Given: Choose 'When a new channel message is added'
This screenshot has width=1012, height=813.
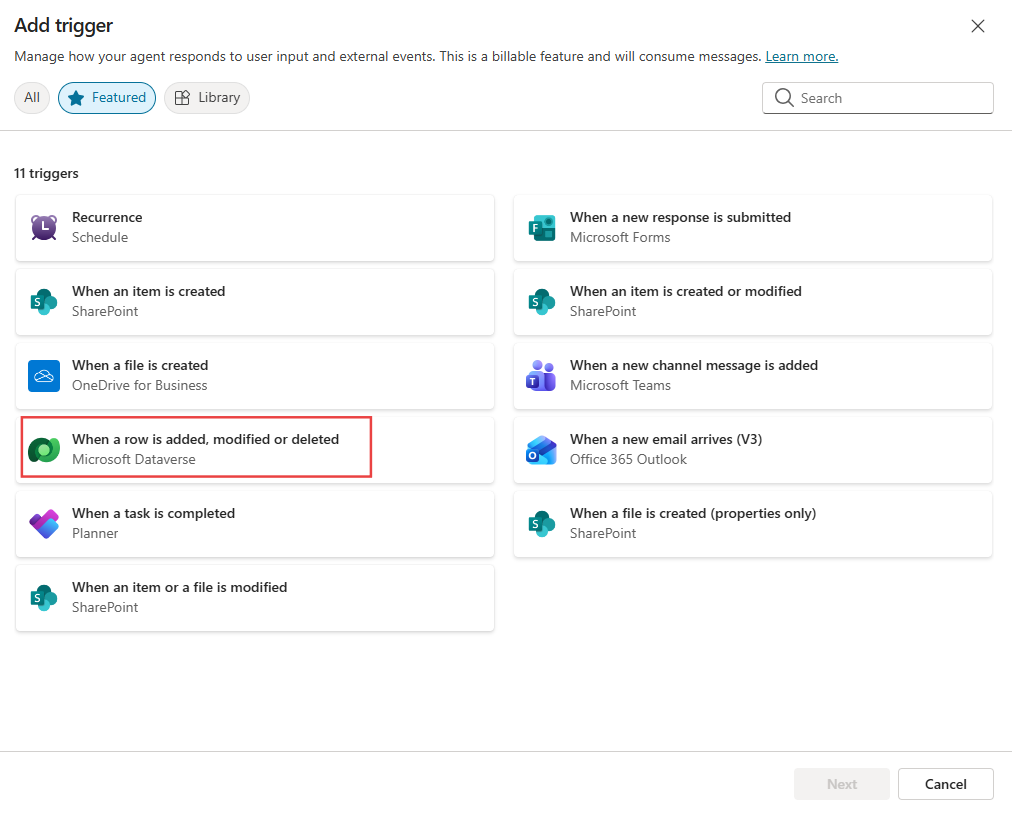Looking at the screenshot, I should (753, 376).
